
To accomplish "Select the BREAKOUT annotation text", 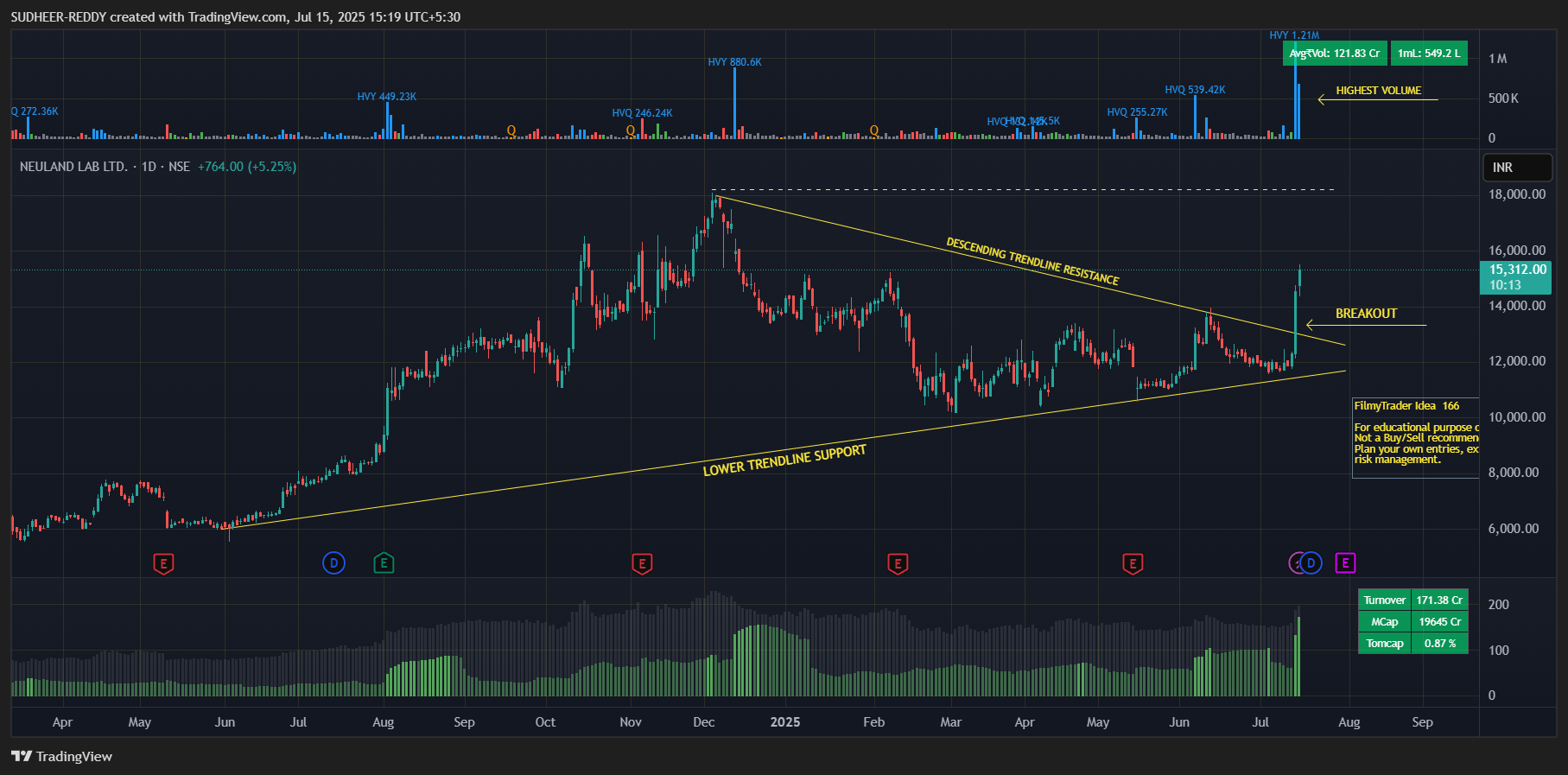I will (x=1366, y=314).
